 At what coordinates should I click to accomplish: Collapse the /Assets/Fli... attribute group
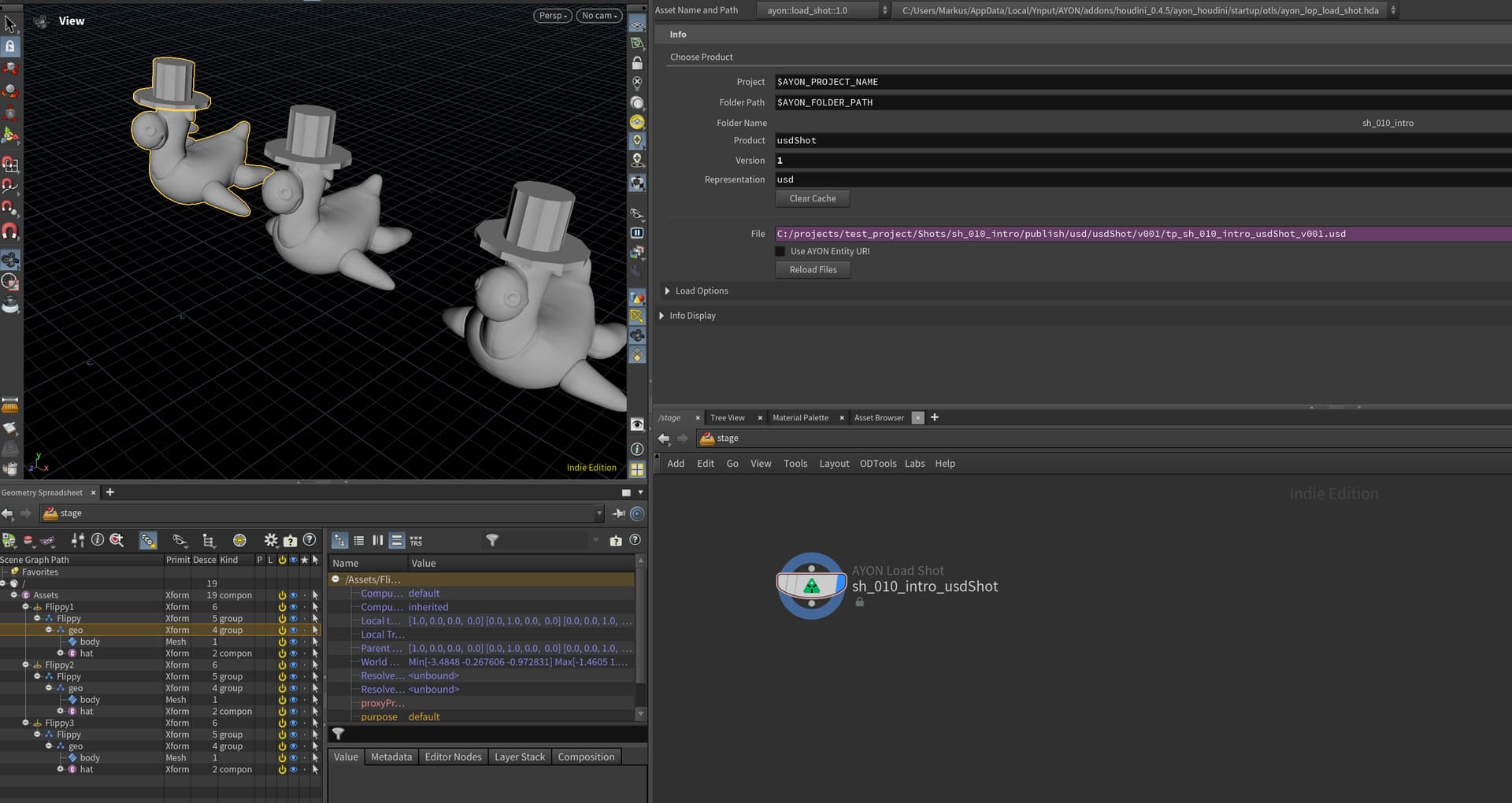click(335, 579)
